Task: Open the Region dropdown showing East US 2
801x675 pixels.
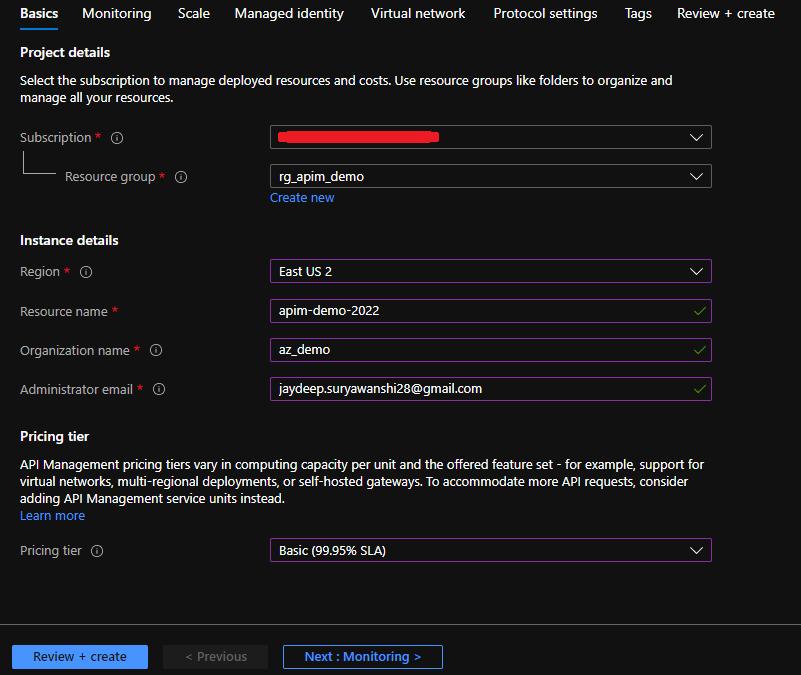Action: coord(490,271)
